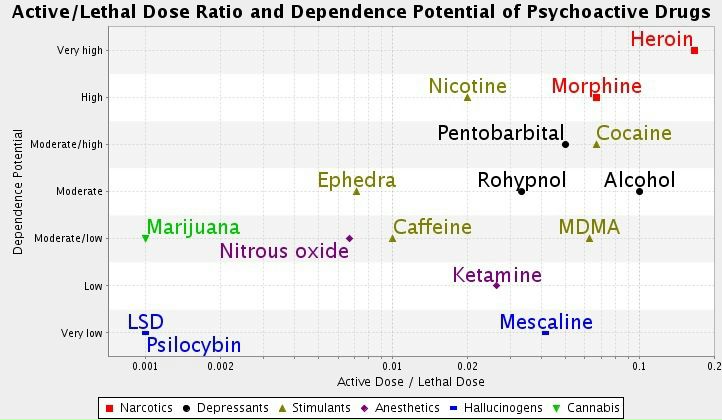Select the 'Active Dose / Lethal Dose' axis label
Screen dimensions: 722x420
tap(410, 382)
